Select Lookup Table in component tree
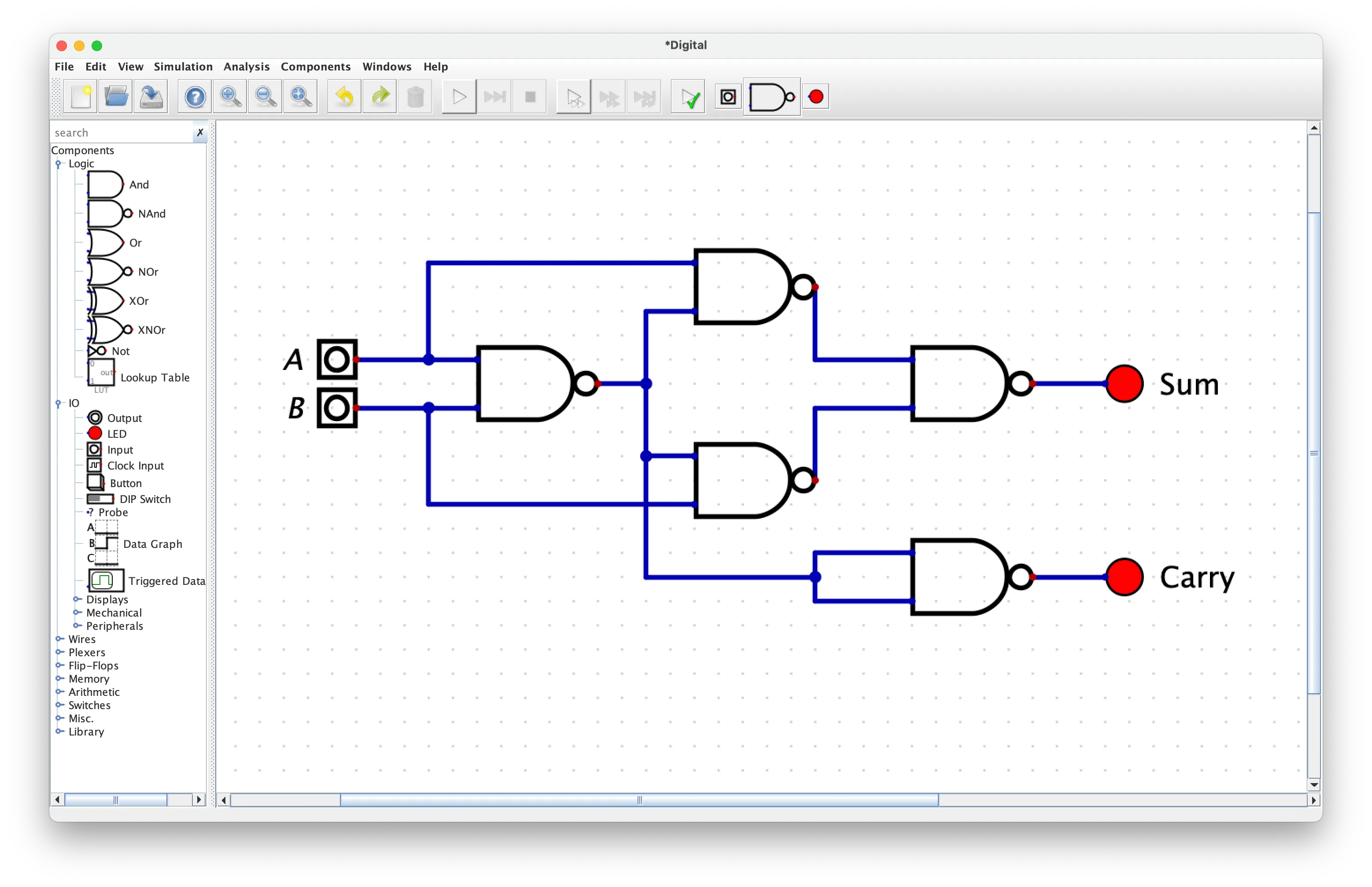 (x=138, y=377)
